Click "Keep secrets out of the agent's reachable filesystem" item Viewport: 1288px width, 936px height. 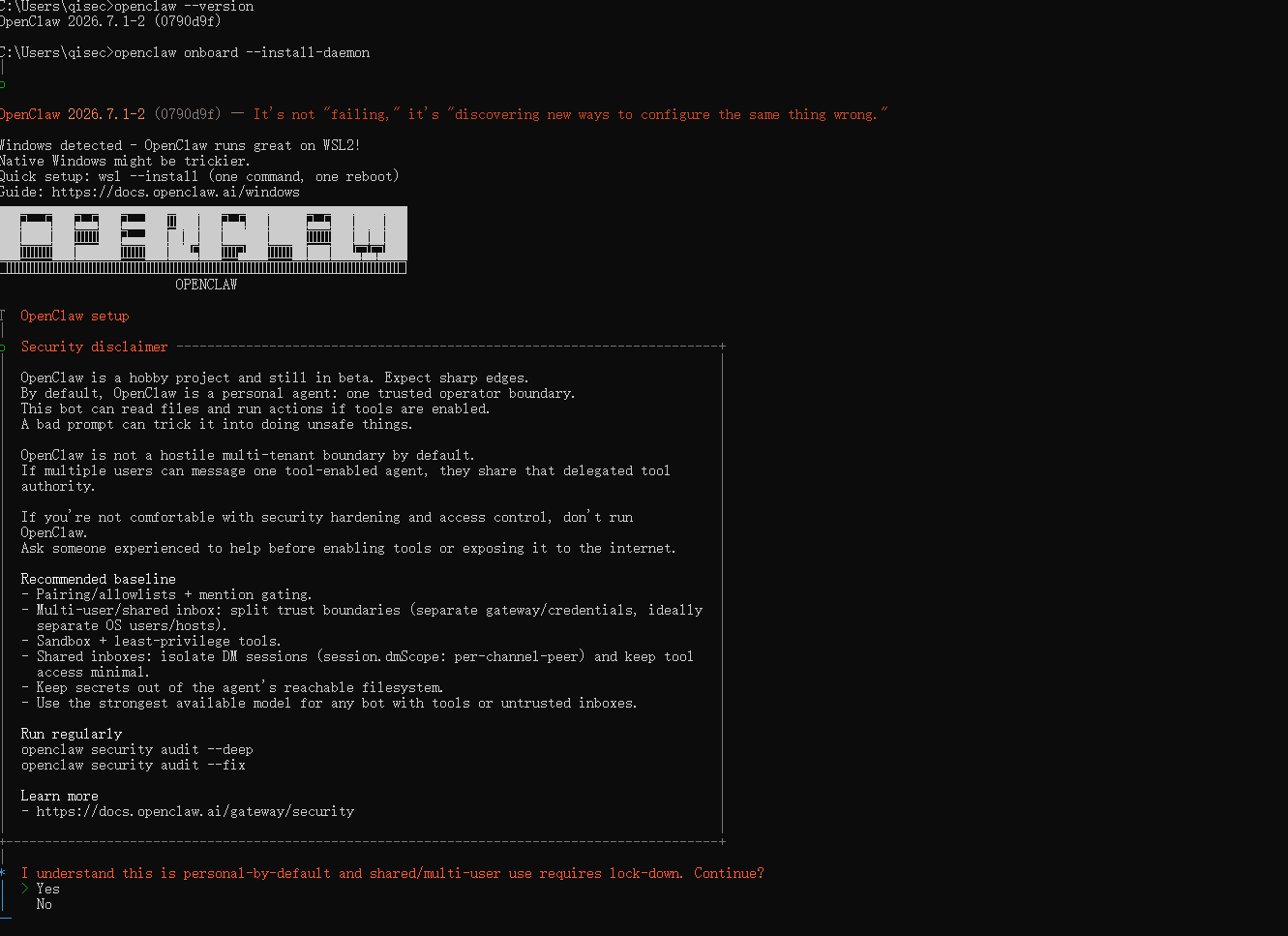pos(232,687)
